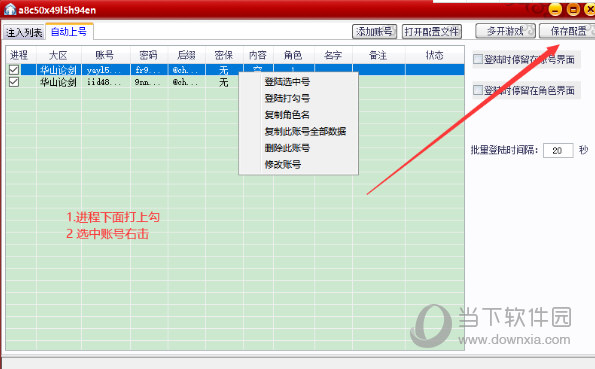Image resolution: width=595 pixels, height=369 pixels.
Task: Click the 名字 column header
Action: [x=334, y=55]
